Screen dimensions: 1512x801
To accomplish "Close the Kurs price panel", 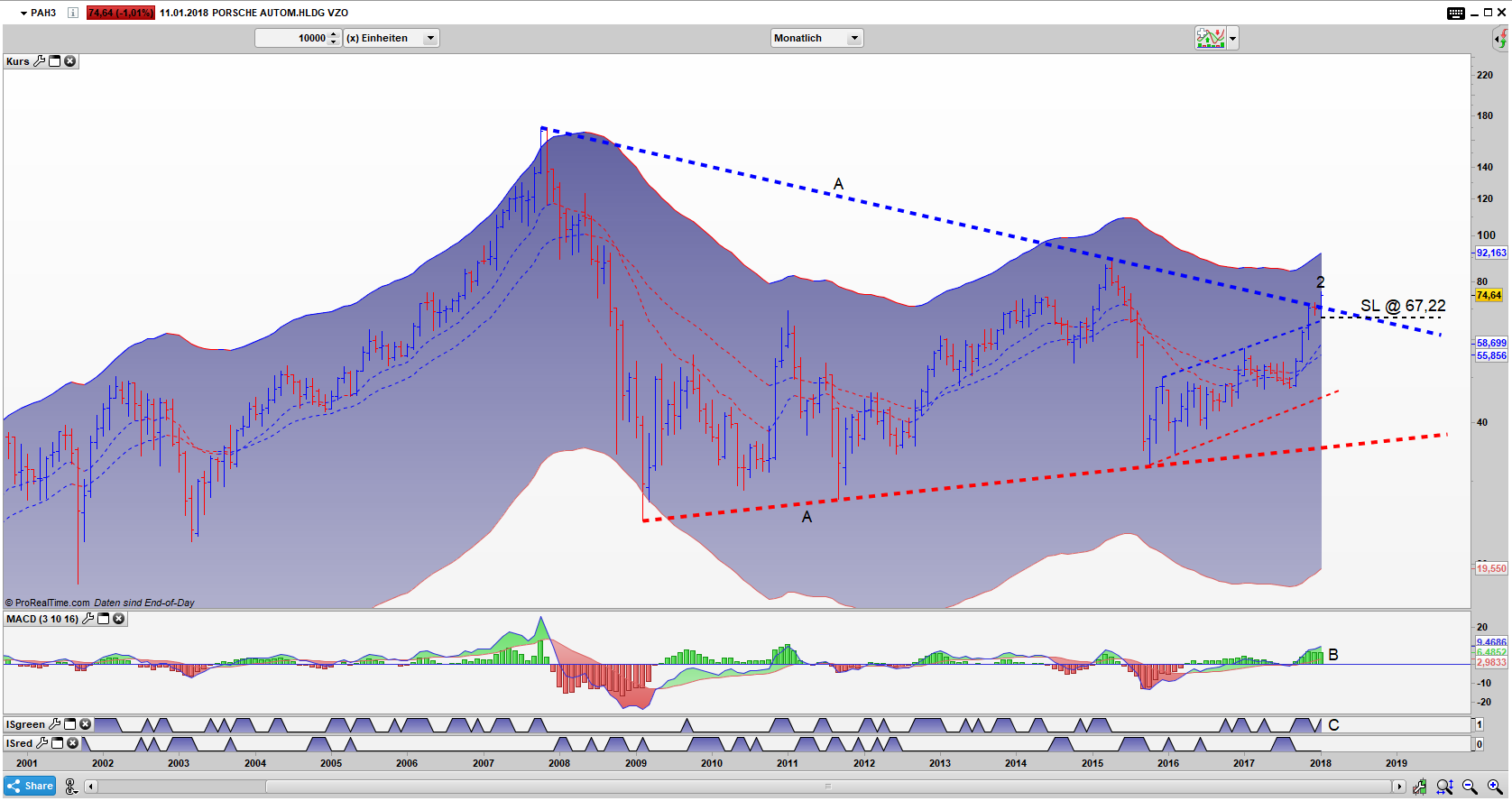I will pyautogui.click(x=70, y=61).
